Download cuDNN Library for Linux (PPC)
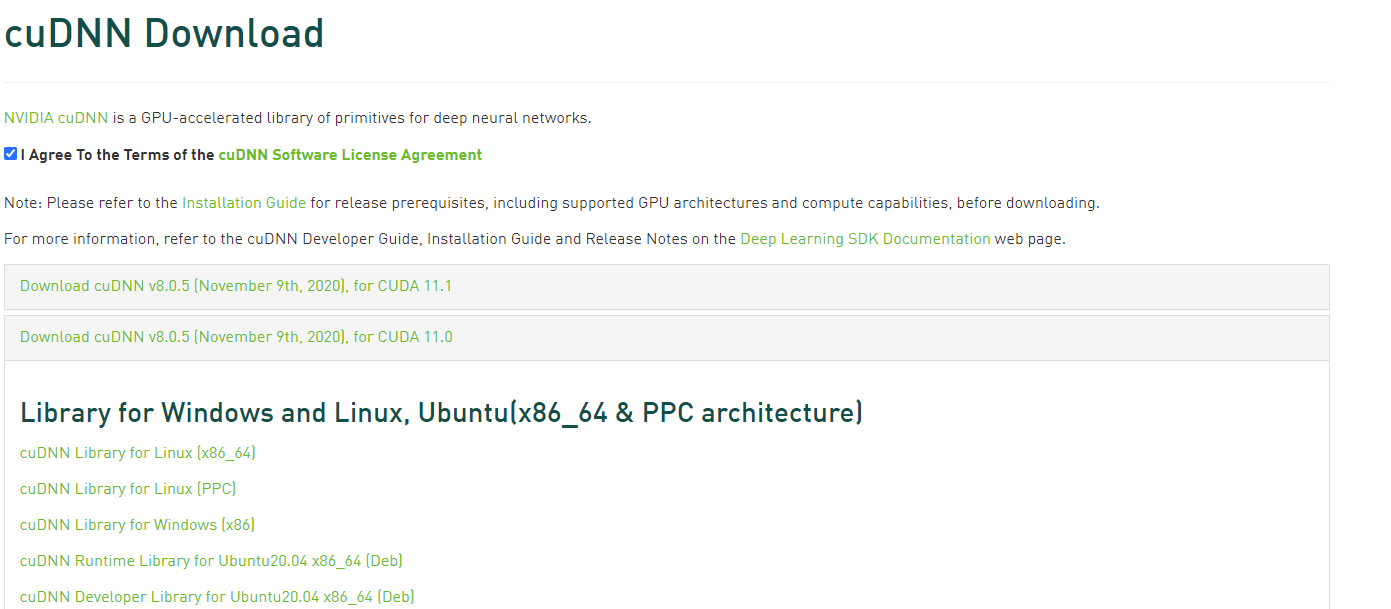The height and width of the screenshot is (609, 1391). (128, 489)
